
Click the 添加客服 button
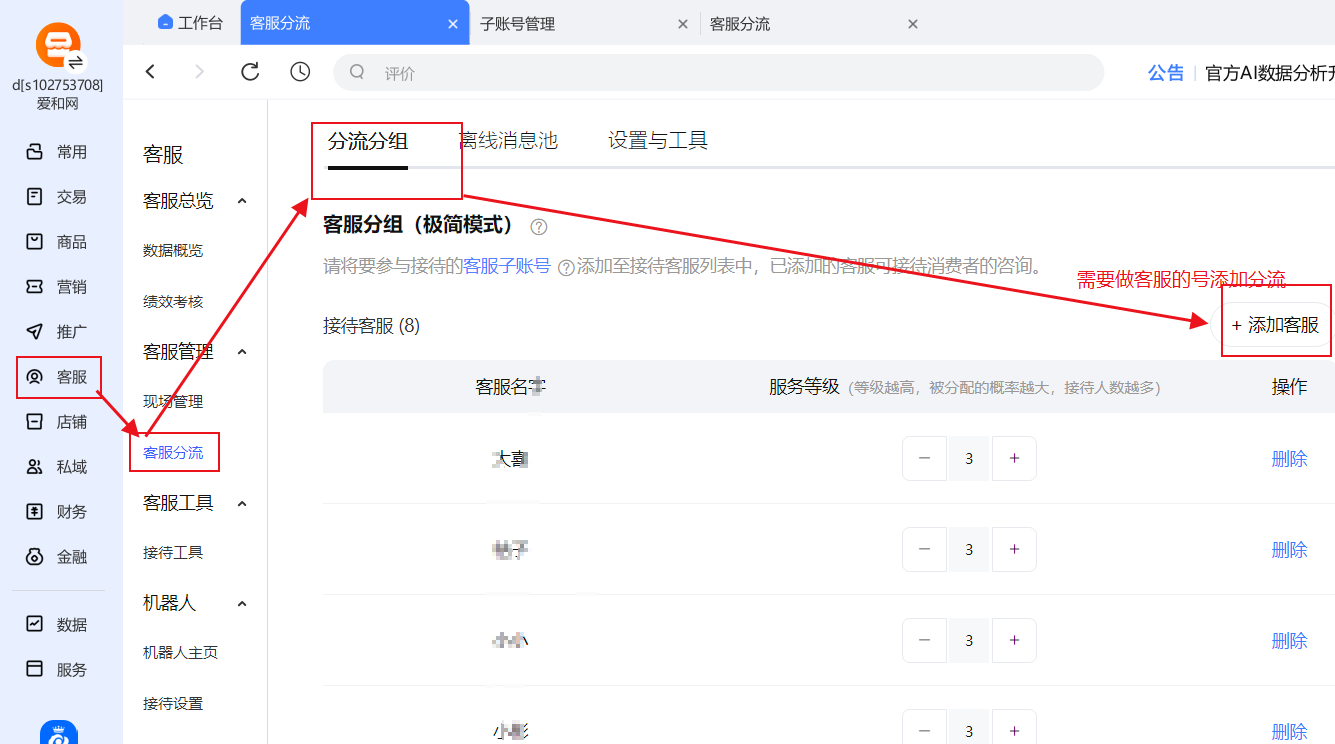click(x=1275, y=325)
